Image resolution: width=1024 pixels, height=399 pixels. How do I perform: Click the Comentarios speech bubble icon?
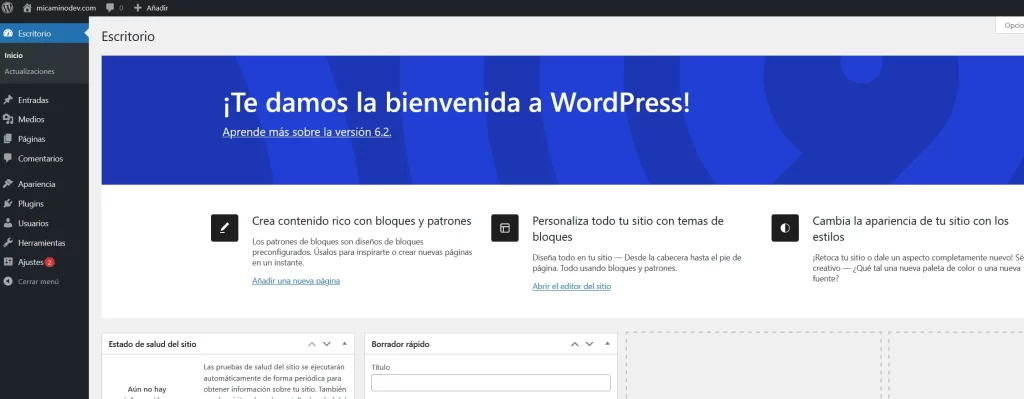[8, 158]
